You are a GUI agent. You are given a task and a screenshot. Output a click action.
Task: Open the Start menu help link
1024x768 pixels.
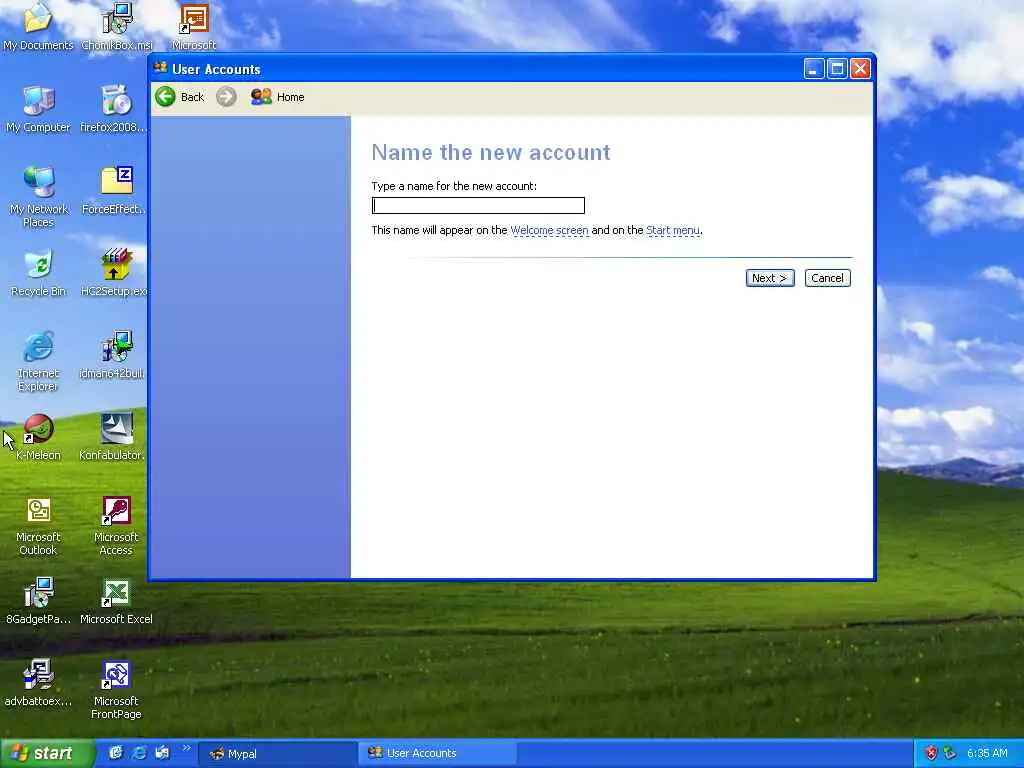click(673, 230)
